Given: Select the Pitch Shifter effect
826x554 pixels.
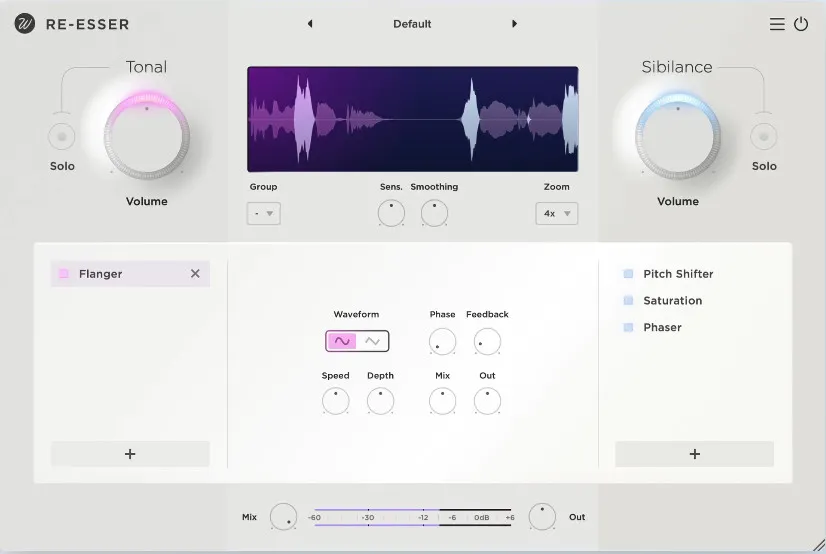Looking at the screenshot, I should click(x=678, y=274).
